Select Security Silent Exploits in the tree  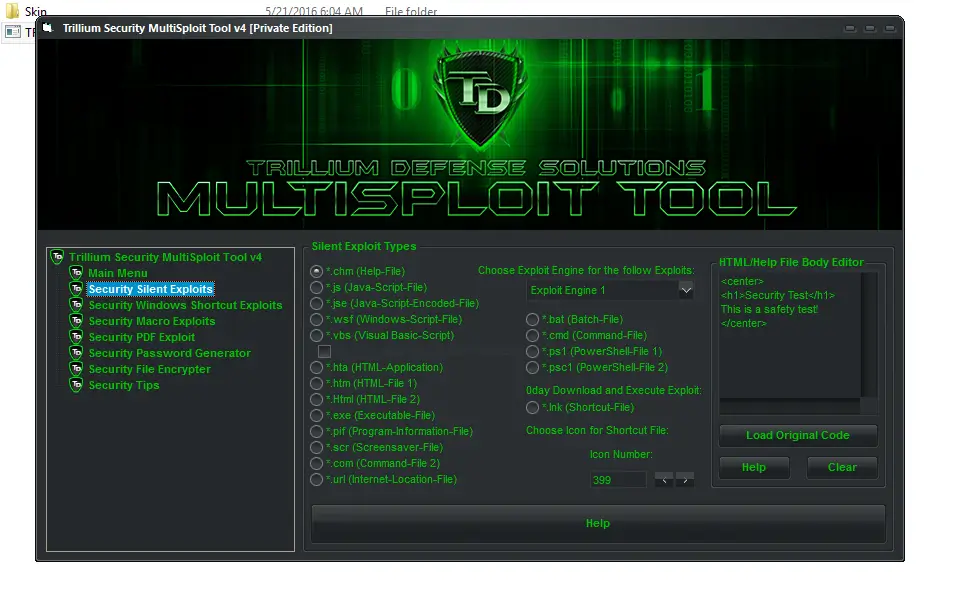point(150,289)
